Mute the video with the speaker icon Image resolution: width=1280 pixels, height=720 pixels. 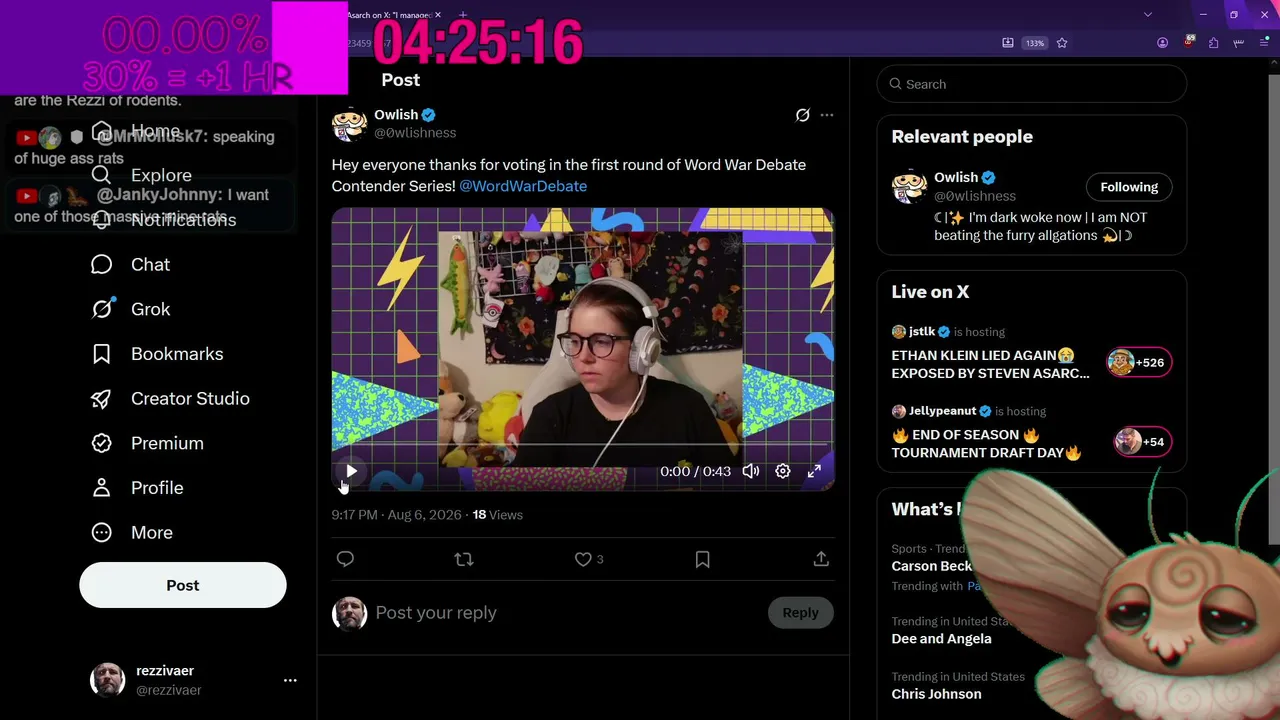[x=751, y=471]
